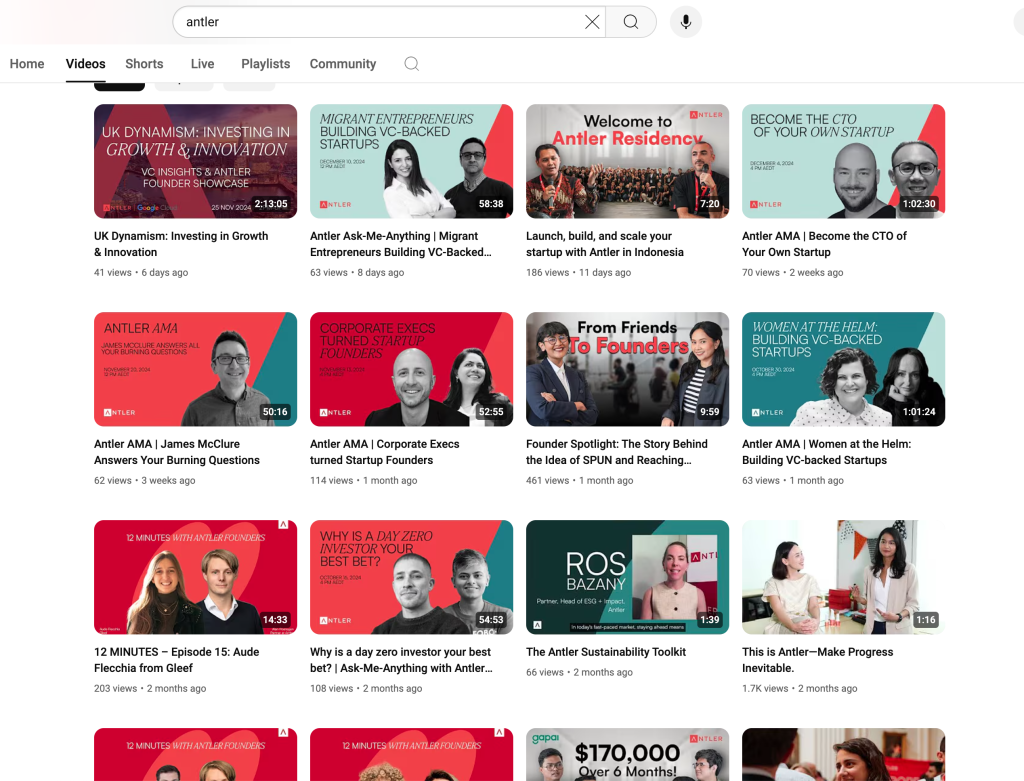Play the Welcome to Antler Residency thumbnail

[x=627, y=161]
